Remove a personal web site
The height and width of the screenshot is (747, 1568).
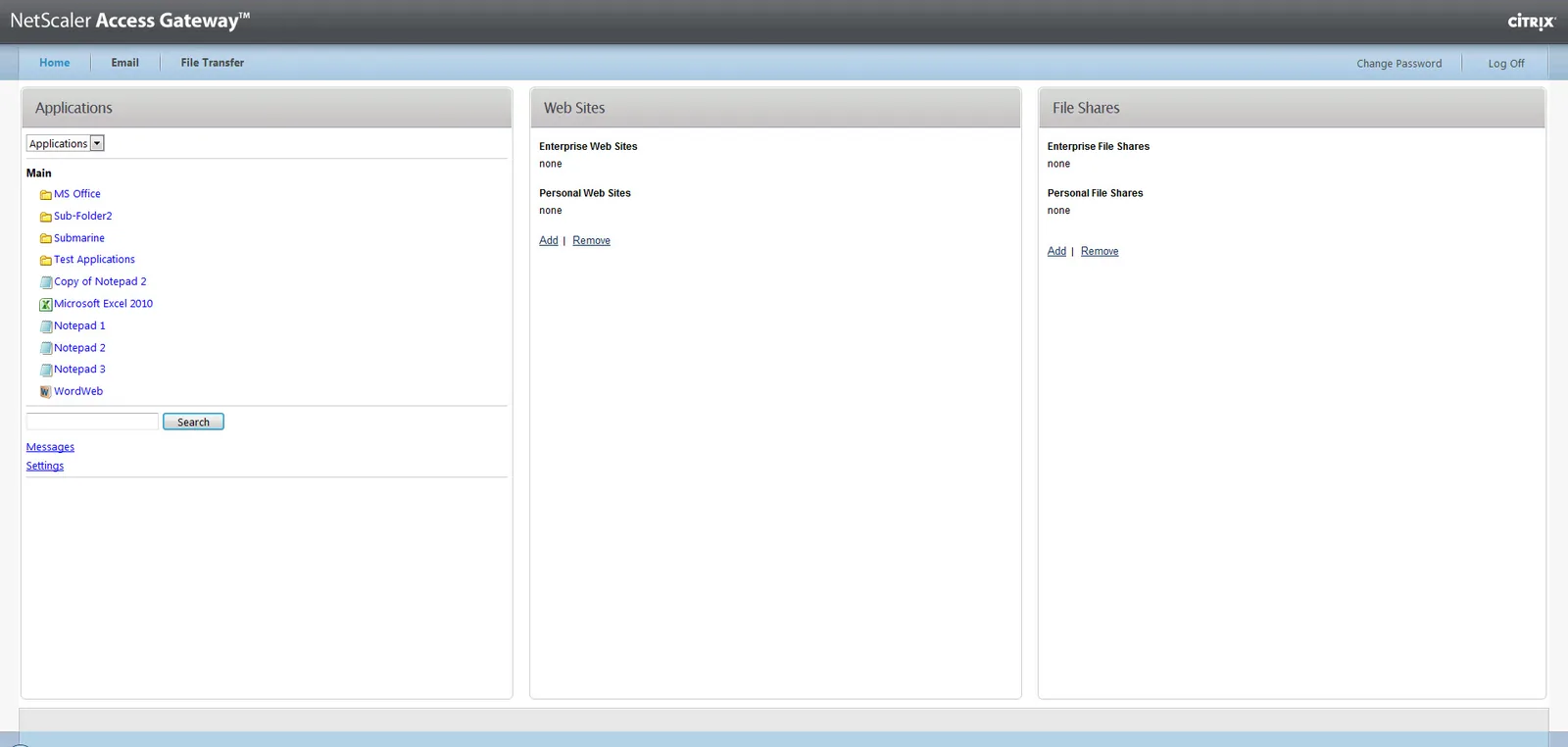coord(591,240)
